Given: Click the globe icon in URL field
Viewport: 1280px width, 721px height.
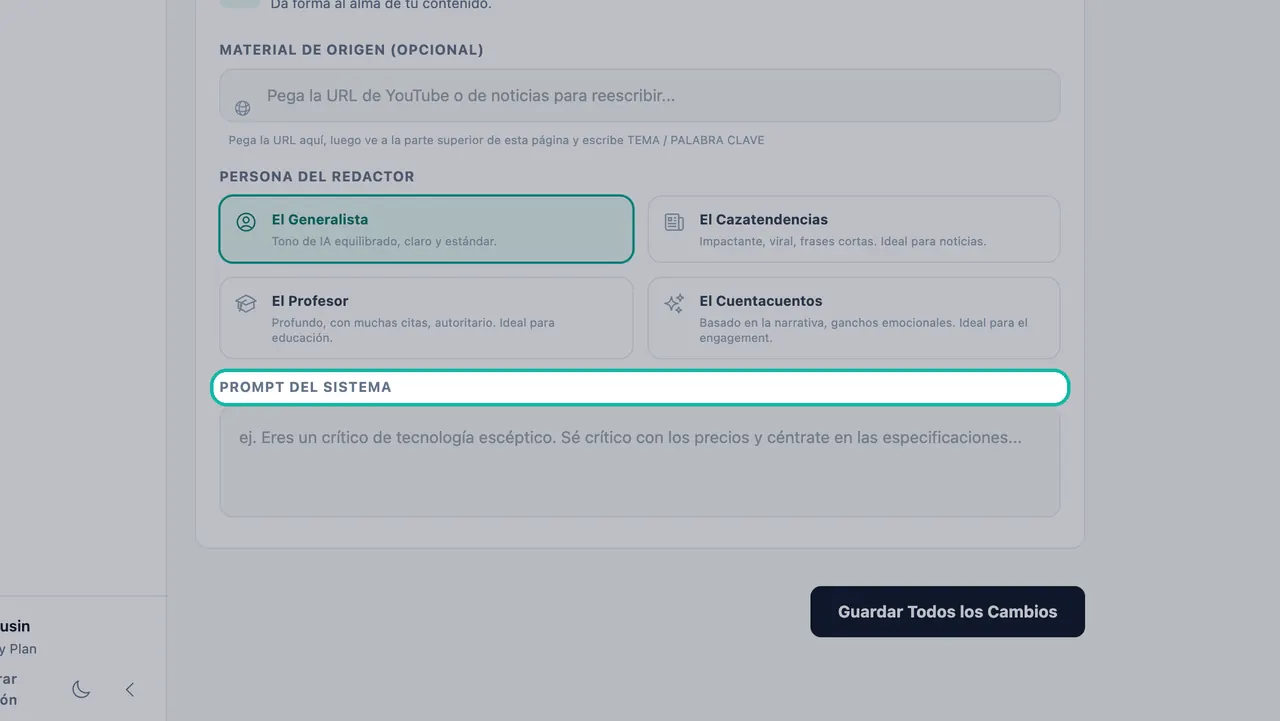Looking at the screenshot, I should tap(242, 108).
